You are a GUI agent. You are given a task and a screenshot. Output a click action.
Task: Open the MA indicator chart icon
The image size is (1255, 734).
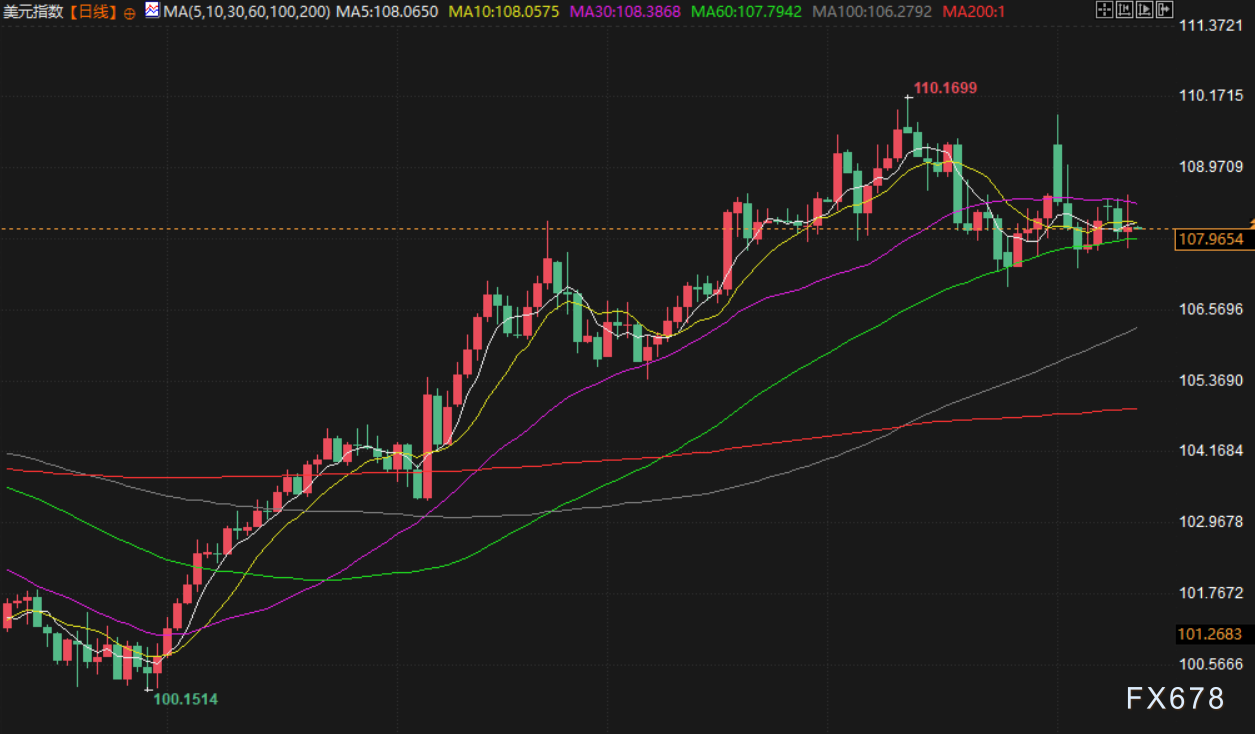(x=151, y=11)
